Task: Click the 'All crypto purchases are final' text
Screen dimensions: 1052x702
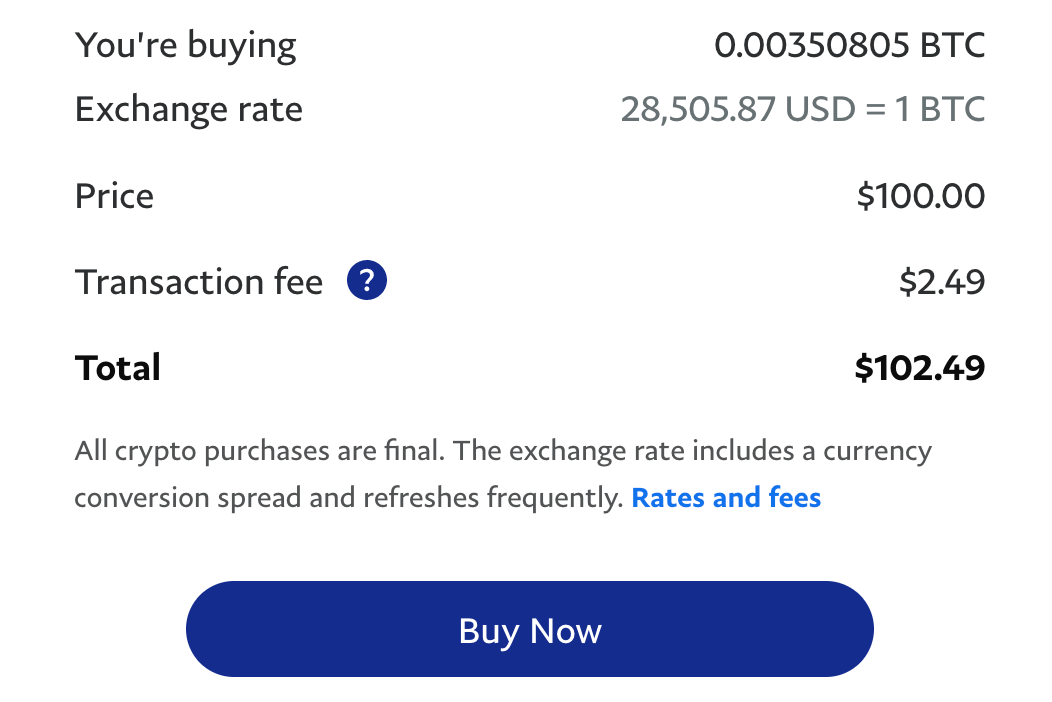Action: click(260, 451)
